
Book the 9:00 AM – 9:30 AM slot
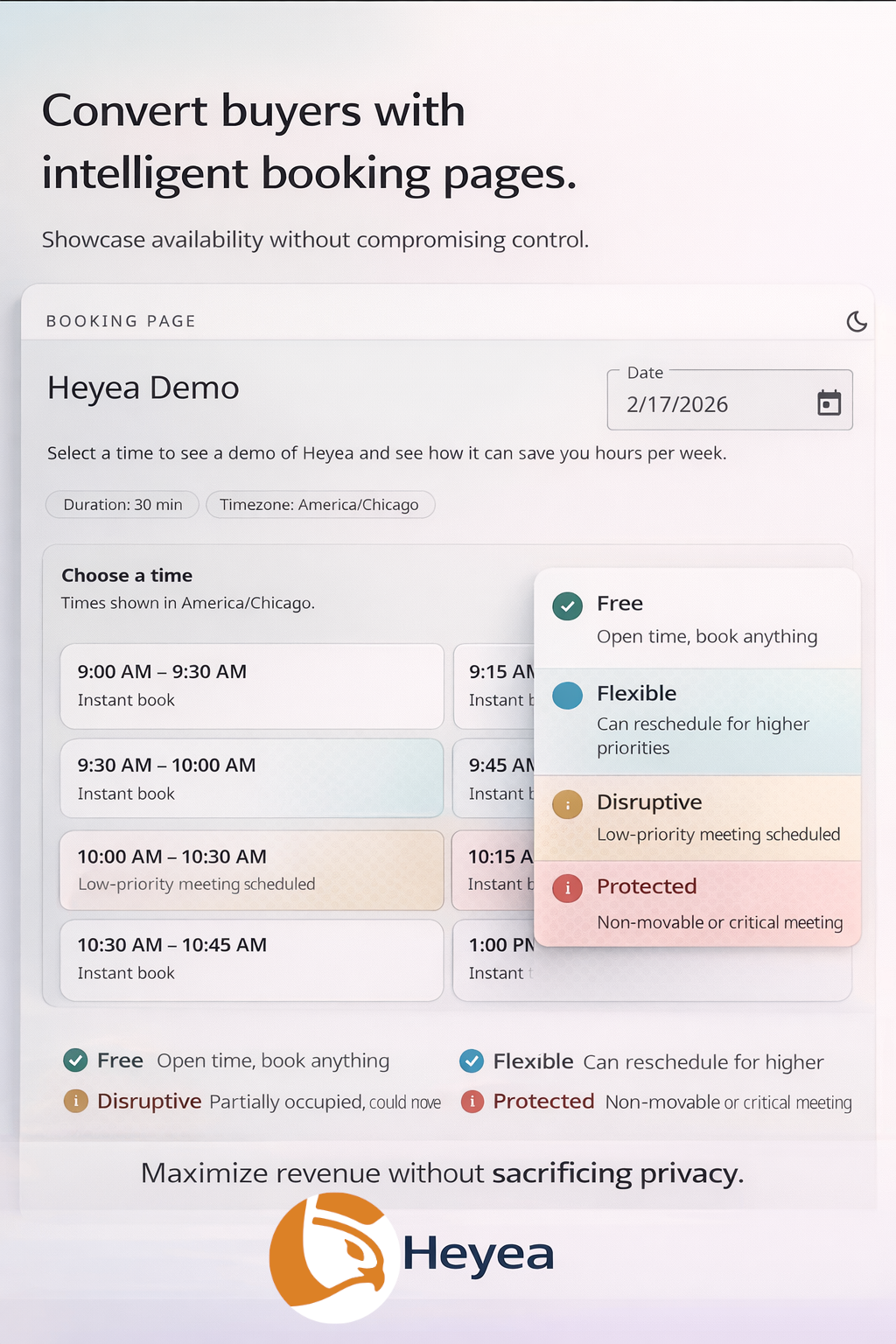tap(251, 686)
